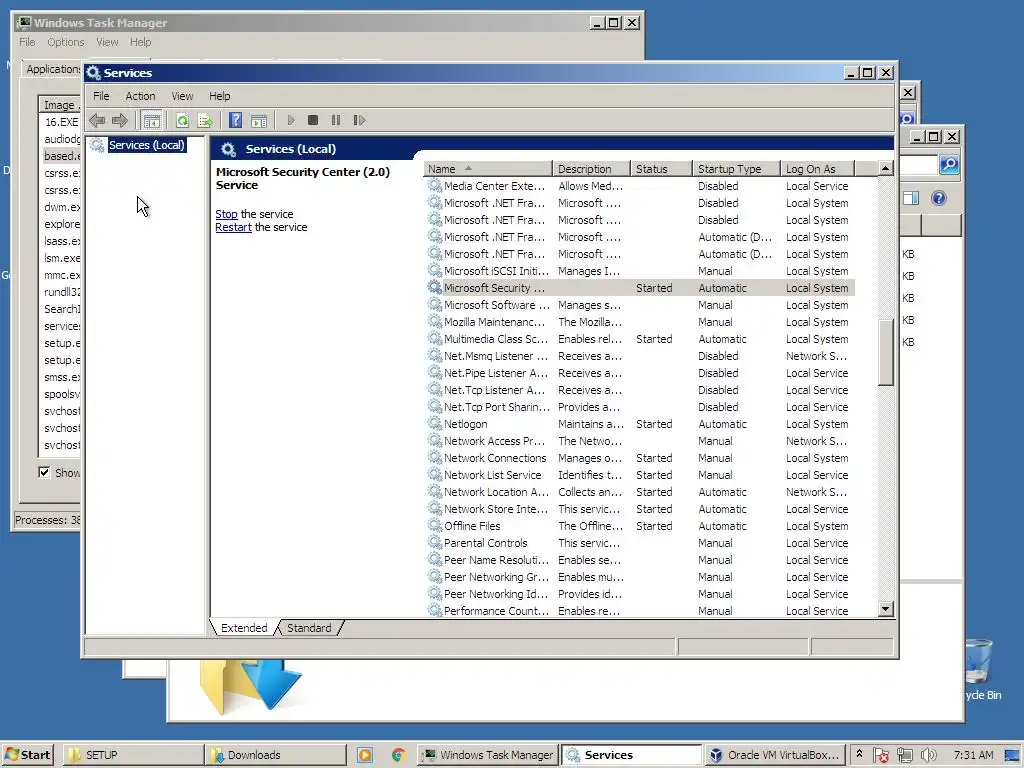Click the Chrome icon on the taskbar

(x=398, y=755)
